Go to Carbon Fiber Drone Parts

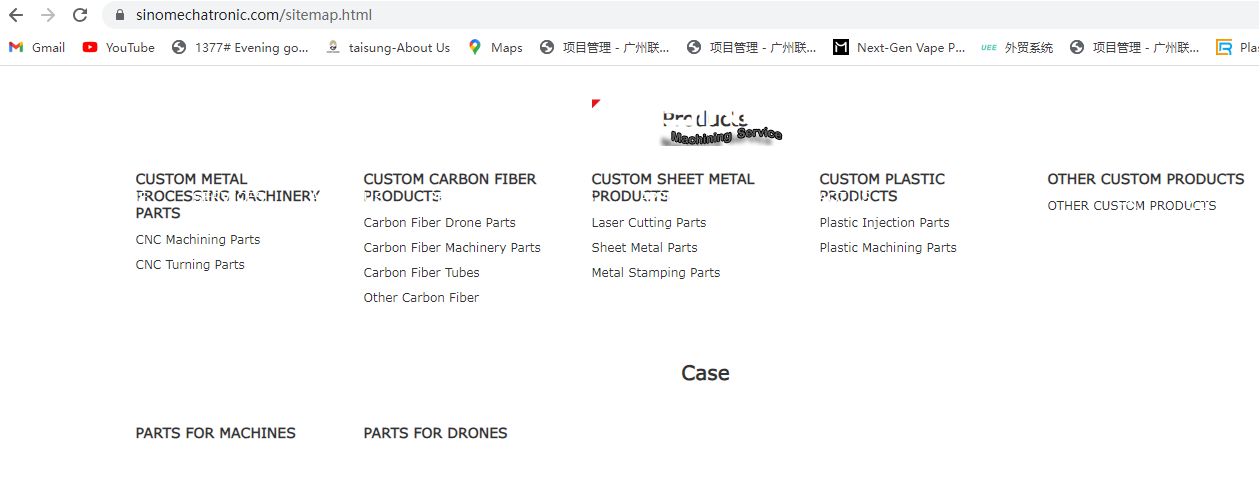[440, 223]
